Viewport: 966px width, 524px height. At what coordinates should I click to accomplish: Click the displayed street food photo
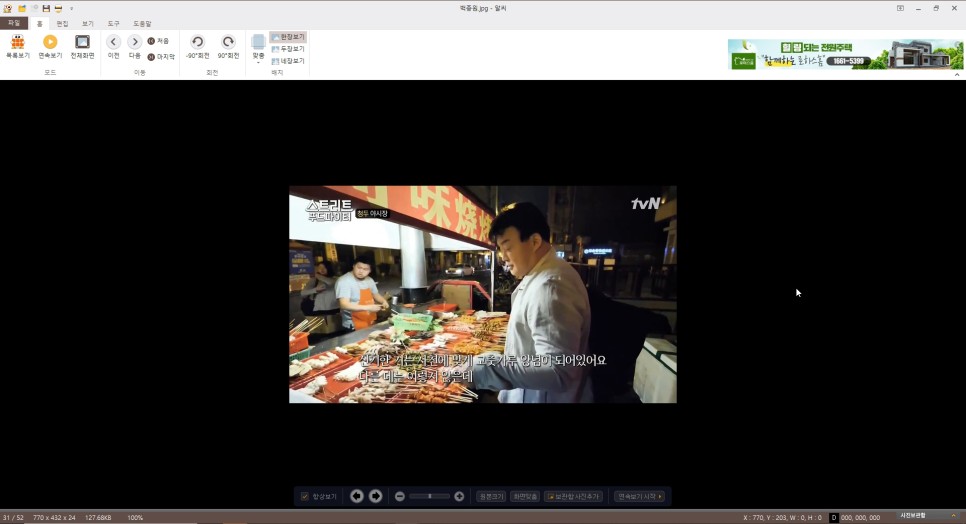(x=483, y=294)
